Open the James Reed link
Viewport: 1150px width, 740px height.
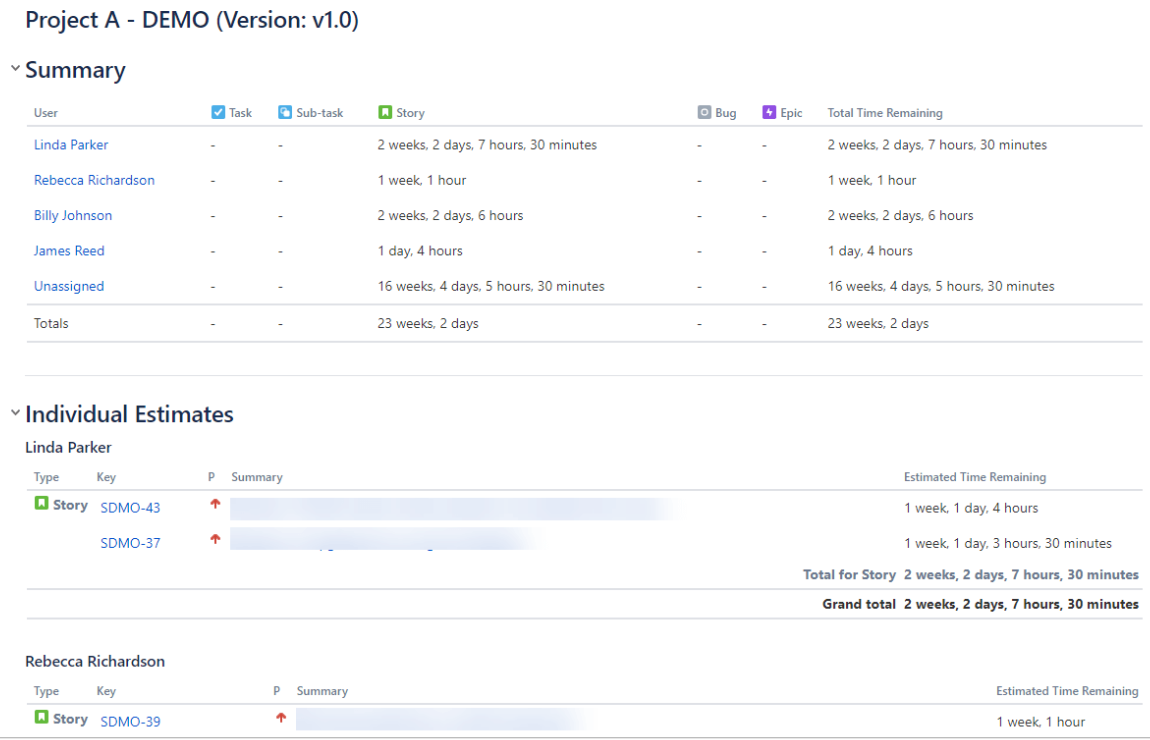coord(69,250)
